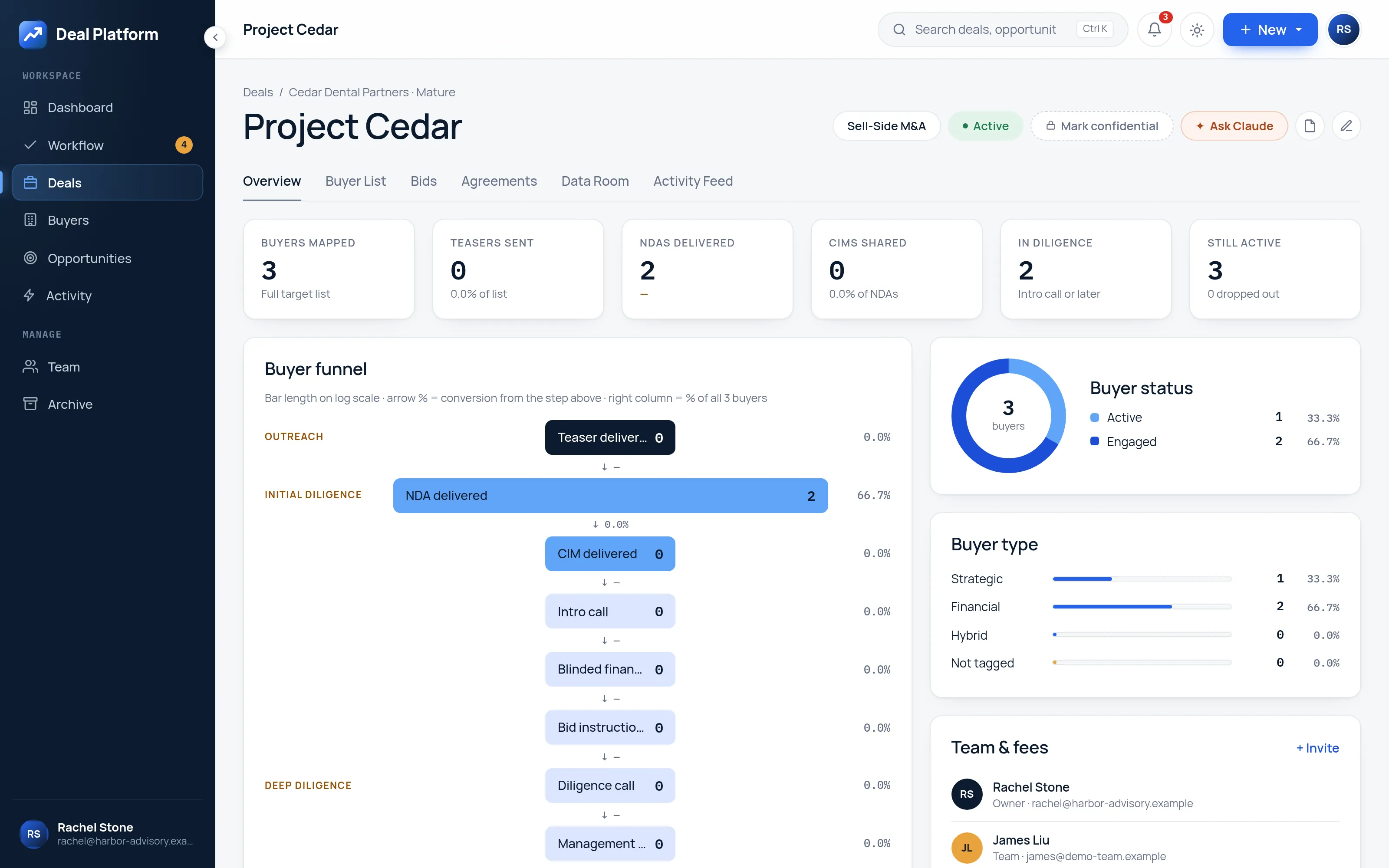Follow the Deals breadcrumb link

tap(258, 92)
